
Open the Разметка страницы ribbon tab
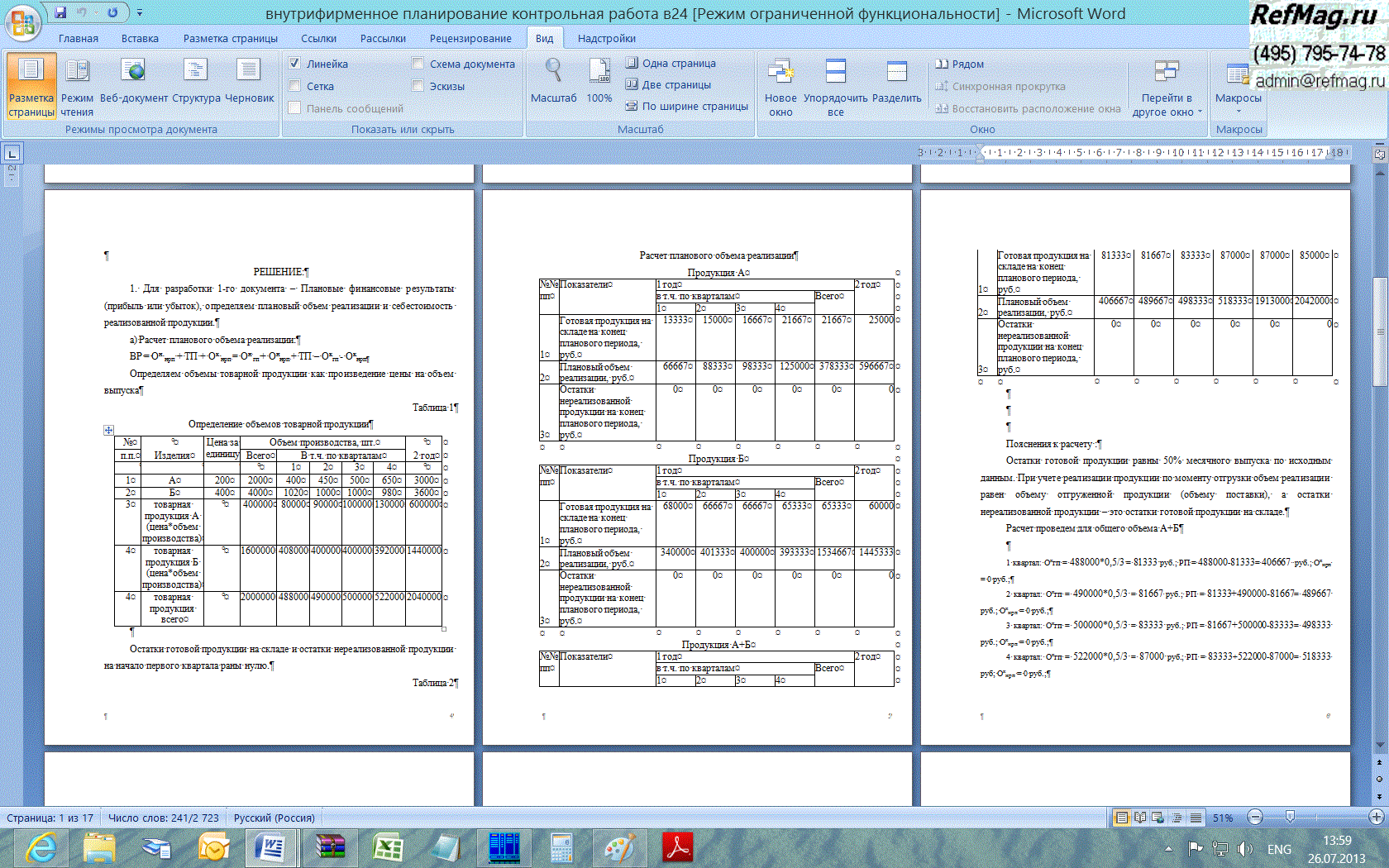pos(230,39)
